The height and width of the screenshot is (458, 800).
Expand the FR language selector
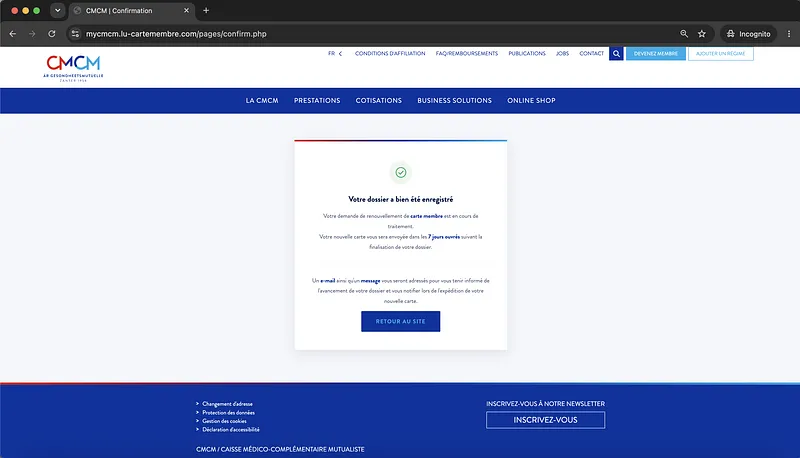335,53
